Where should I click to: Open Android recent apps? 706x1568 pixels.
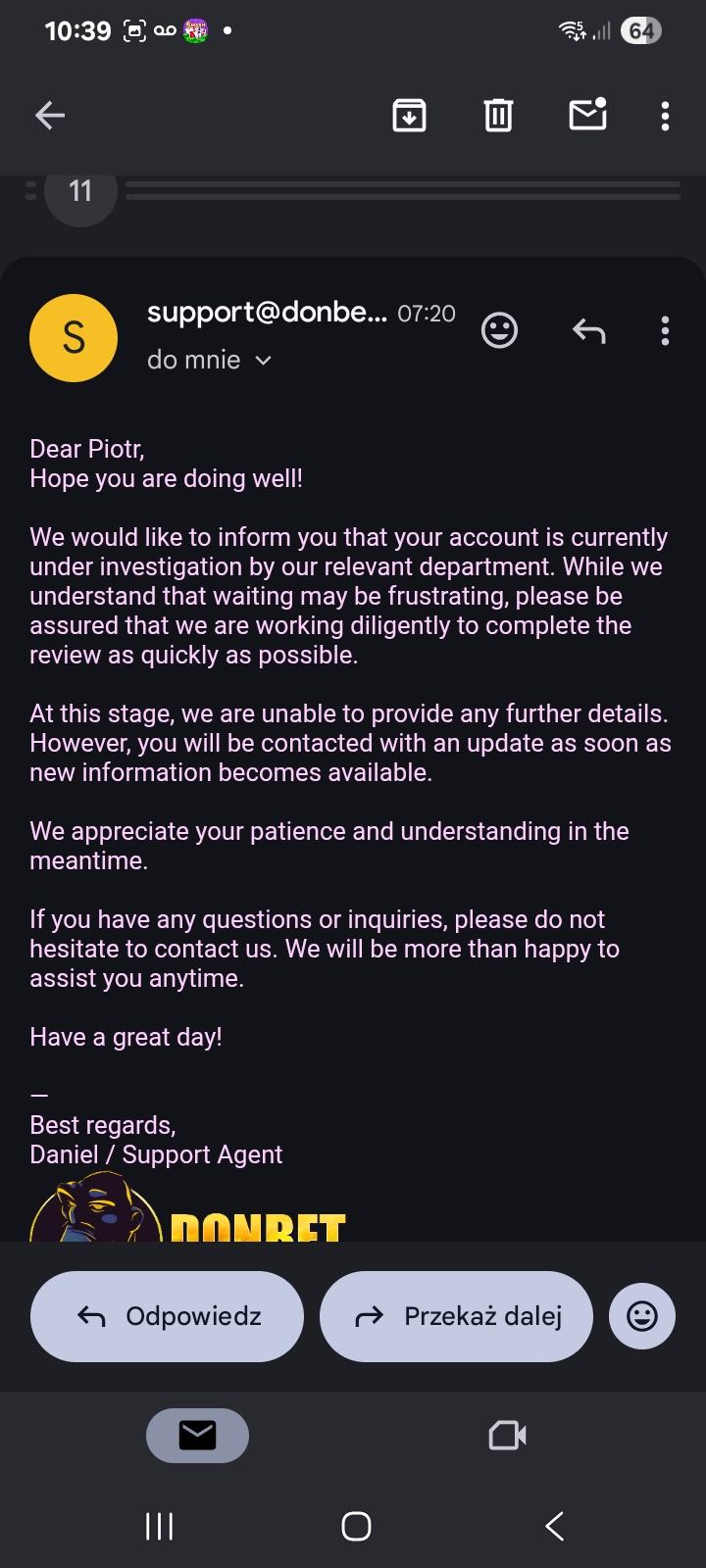pyautogui.click(x=159, y=1526)
